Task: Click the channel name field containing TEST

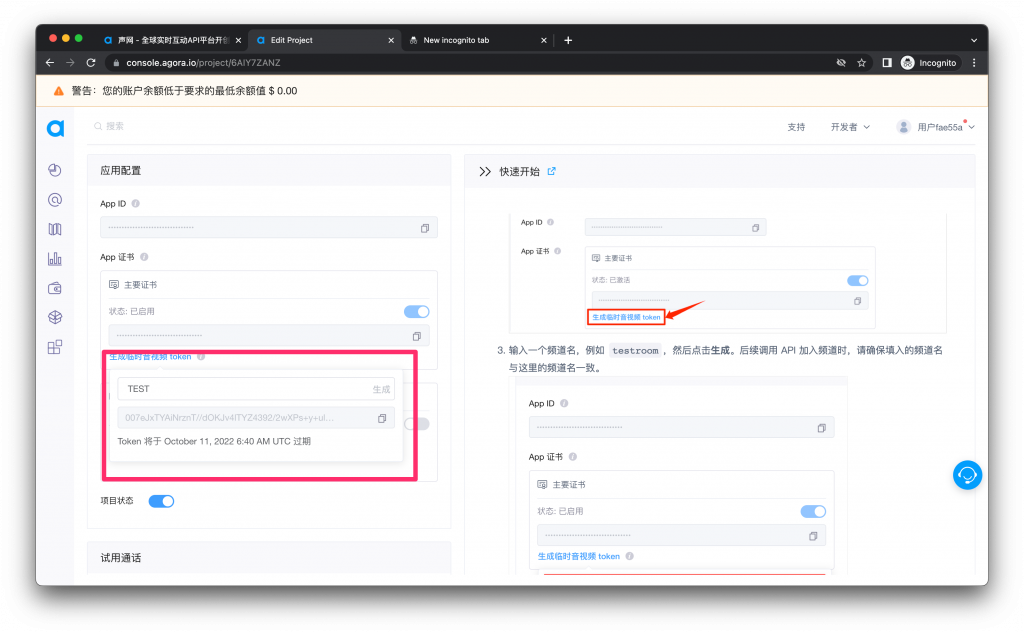Action: (x=256, y=389)
